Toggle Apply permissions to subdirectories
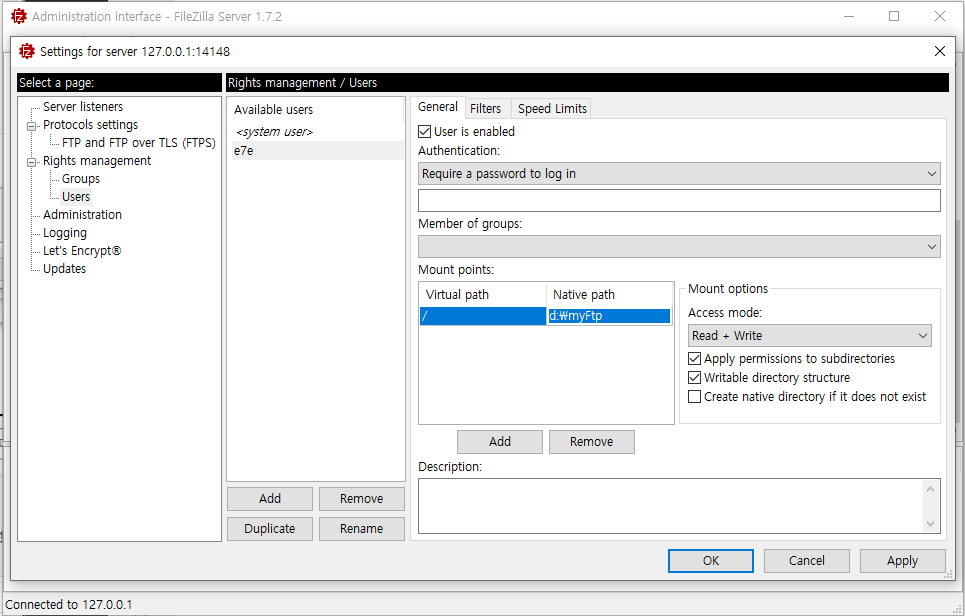Image resolution: width=965 pixels, height=616 pixels. click(694, 359)
